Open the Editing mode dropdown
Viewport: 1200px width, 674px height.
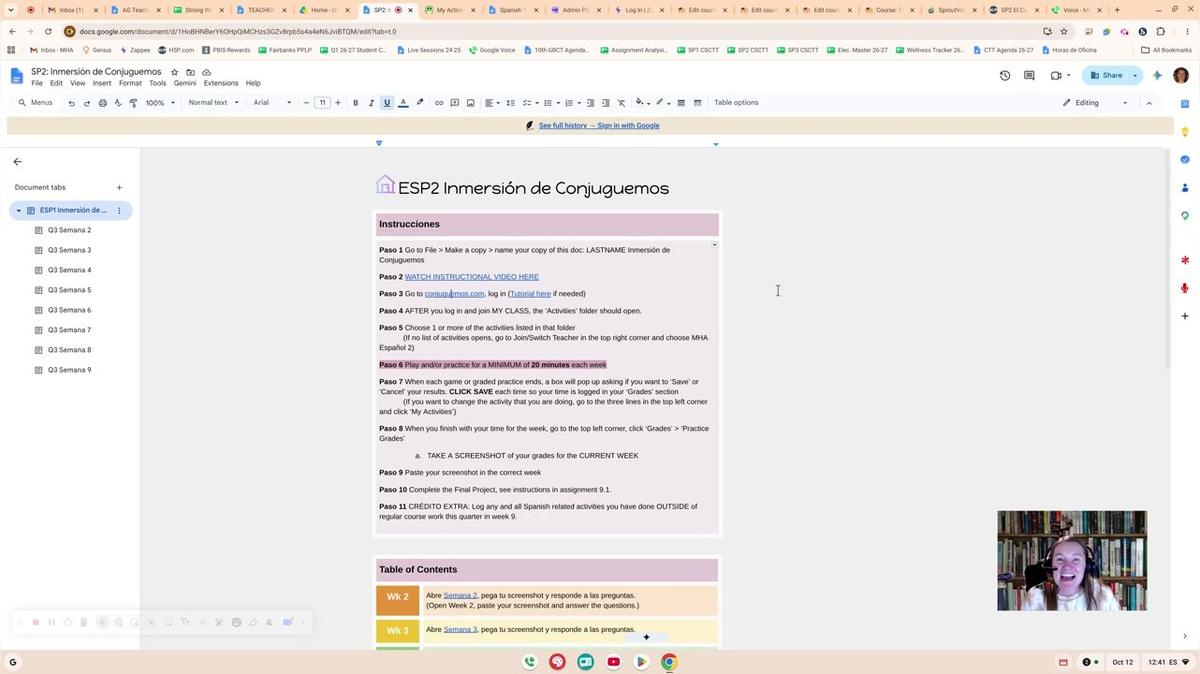click(x=1095, y=103)
